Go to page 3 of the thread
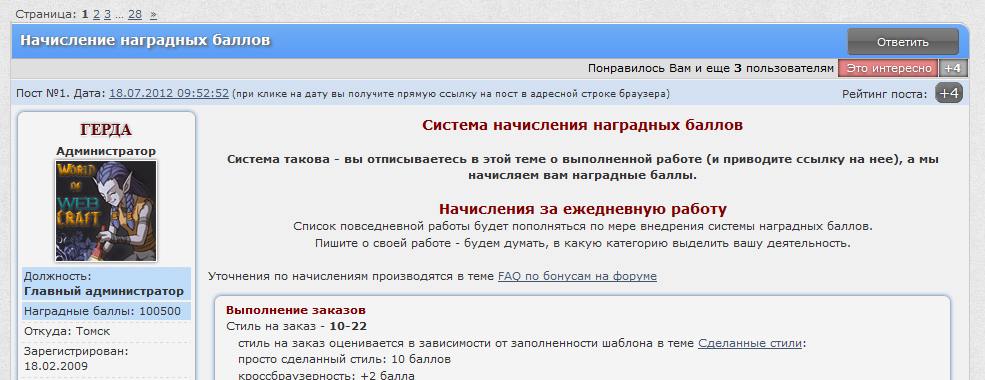 (107, 13)
